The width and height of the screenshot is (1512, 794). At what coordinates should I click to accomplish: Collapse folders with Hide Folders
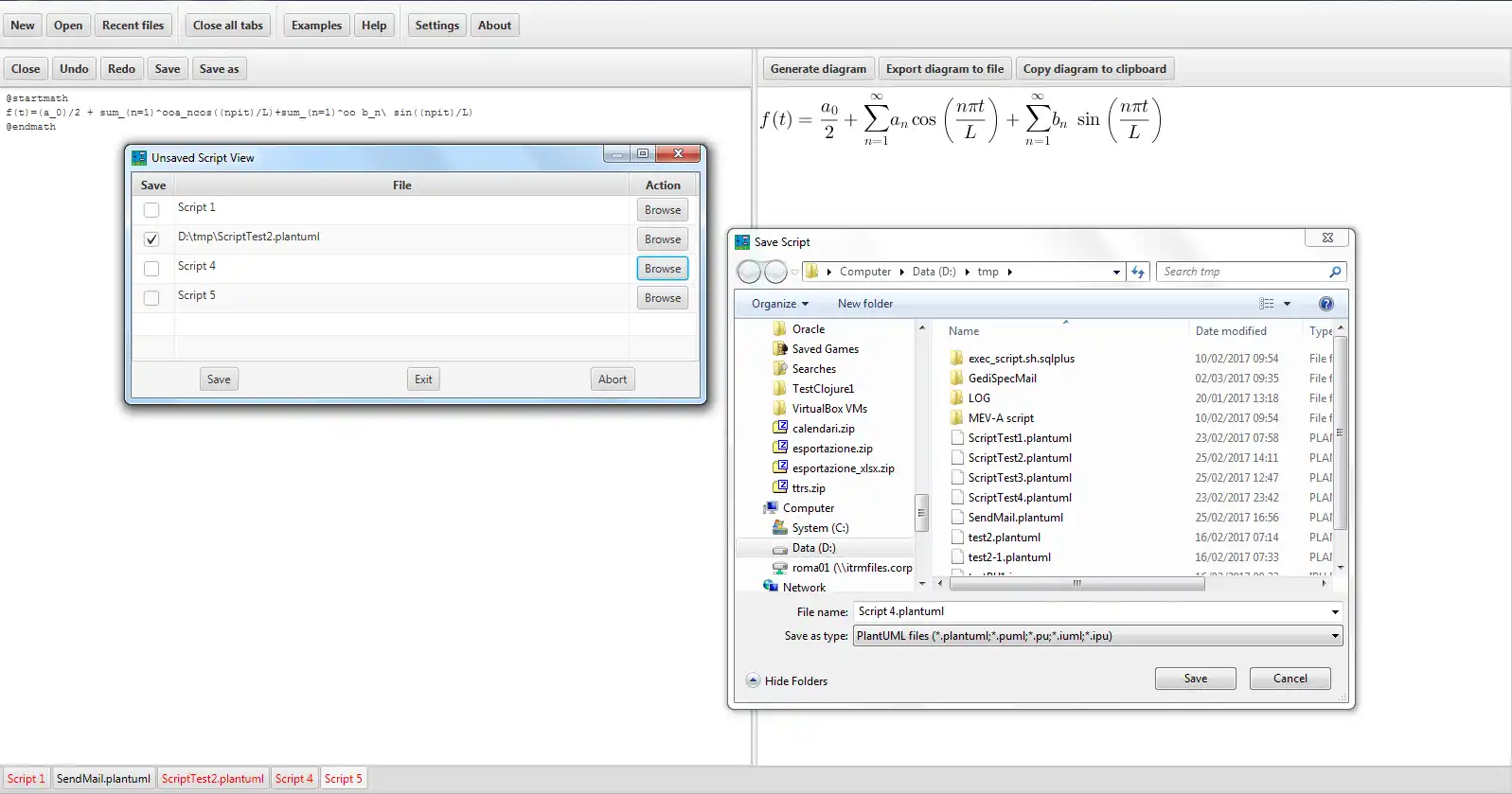pos(787,680)
